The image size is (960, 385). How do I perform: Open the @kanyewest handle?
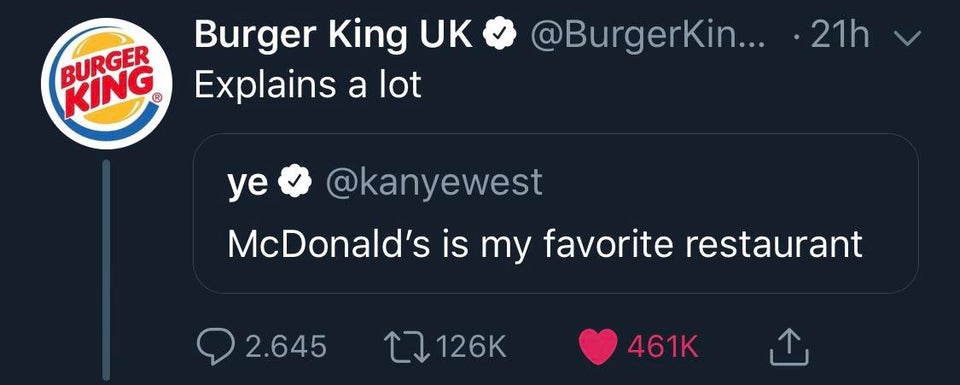tap(433, 182)
